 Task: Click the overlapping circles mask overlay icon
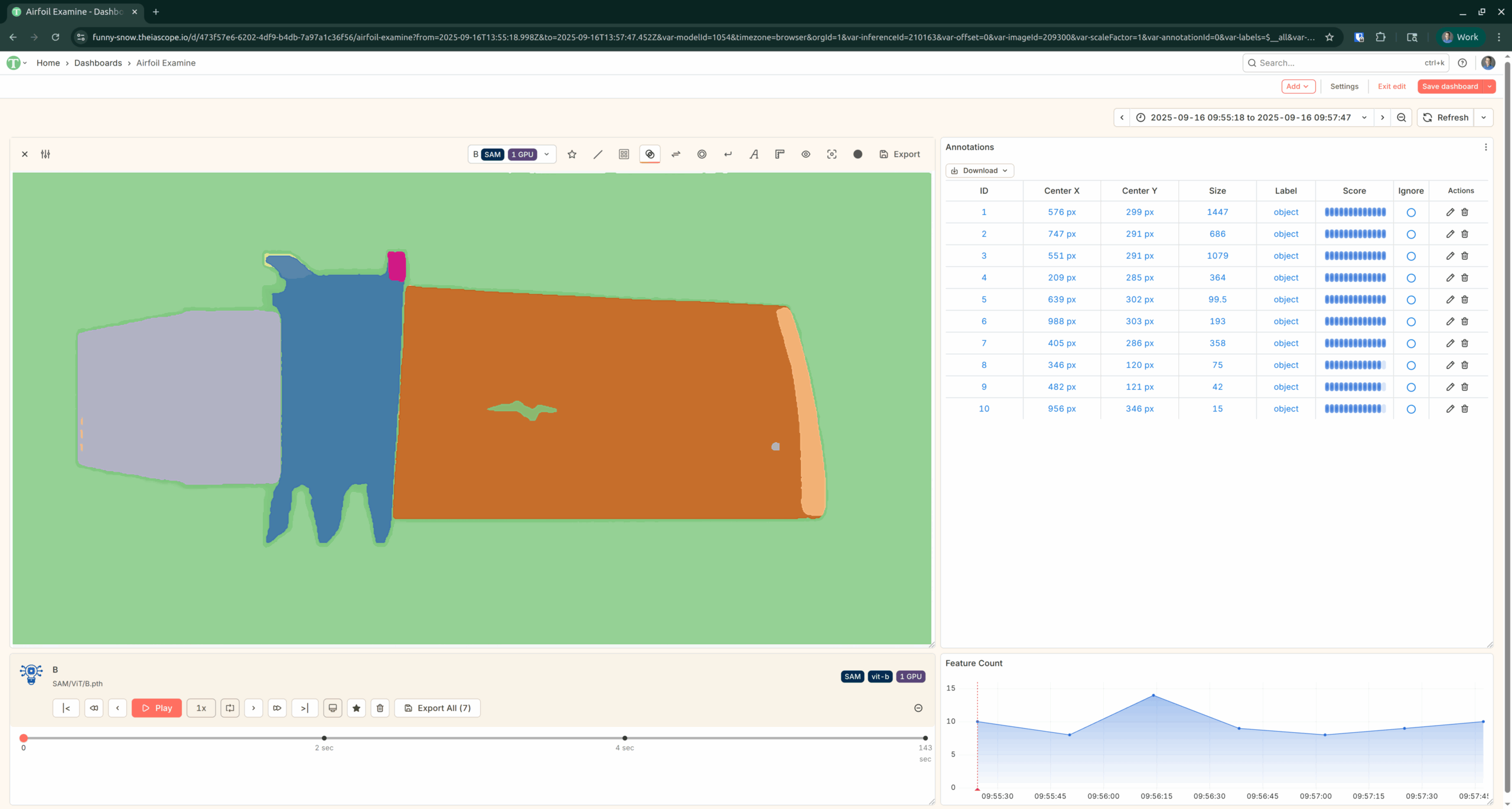[650, 154]
